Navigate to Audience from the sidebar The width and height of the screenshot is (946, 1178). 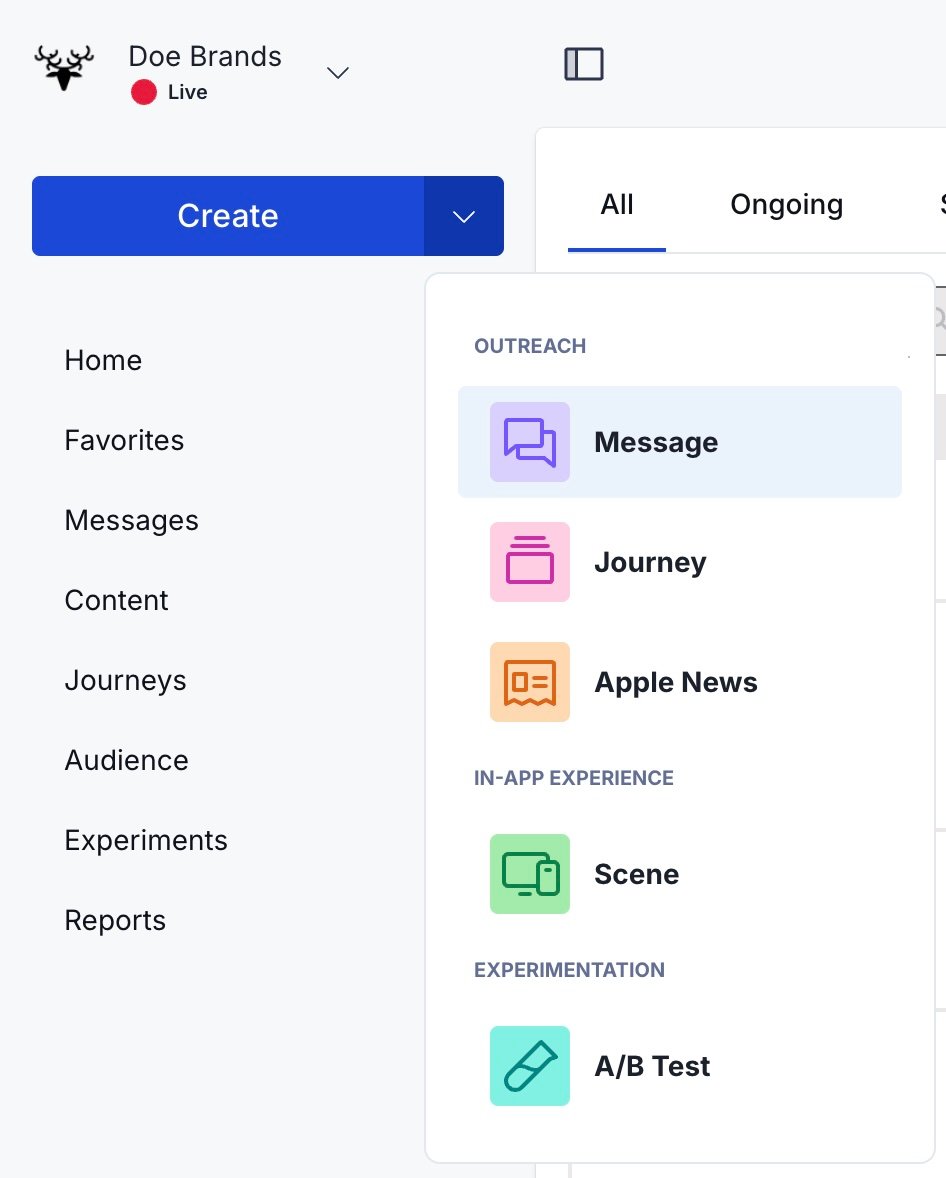pyautogui.click(x=126, y=760)
